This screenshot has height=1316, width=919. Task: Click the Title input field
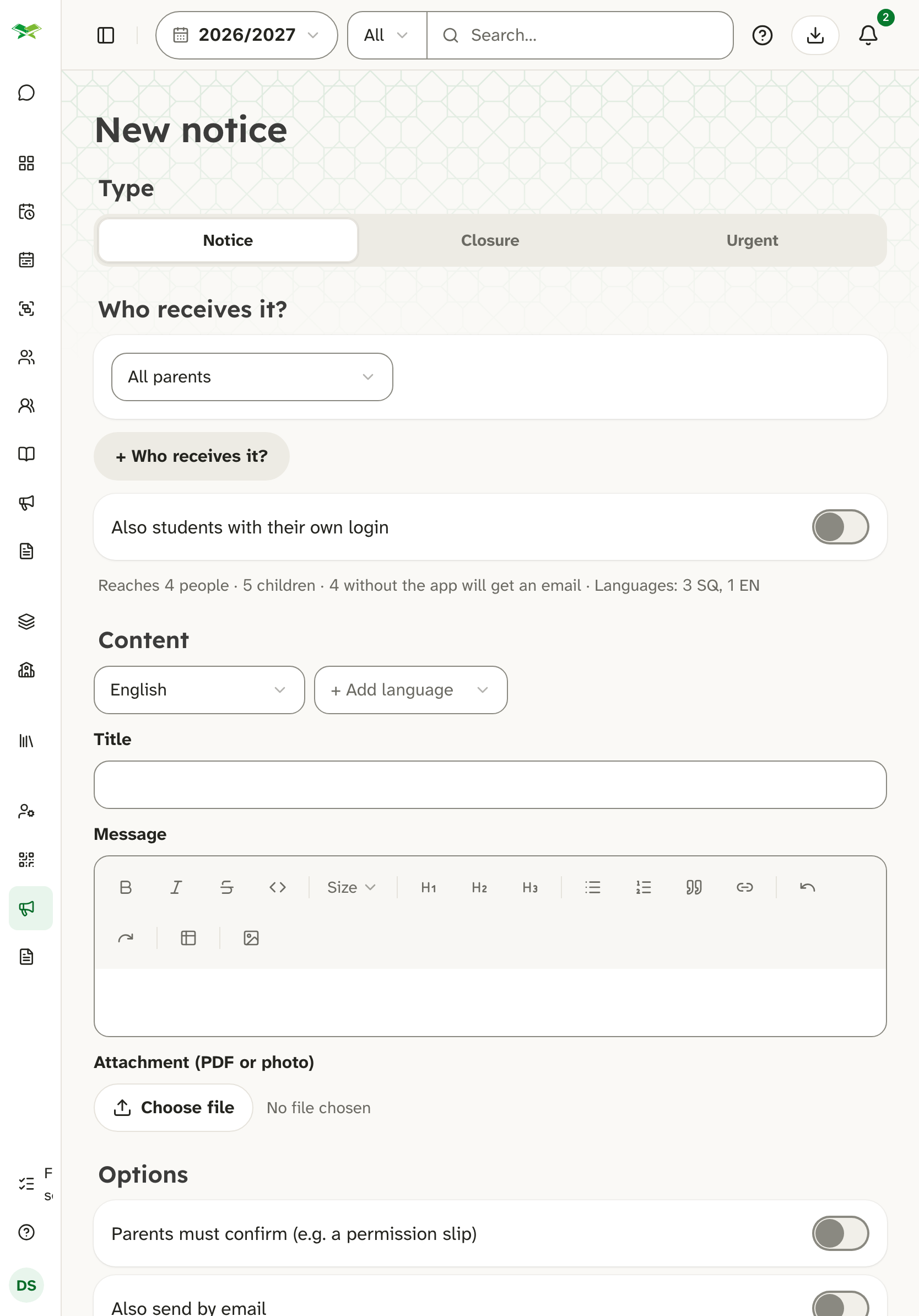point(490,785)
